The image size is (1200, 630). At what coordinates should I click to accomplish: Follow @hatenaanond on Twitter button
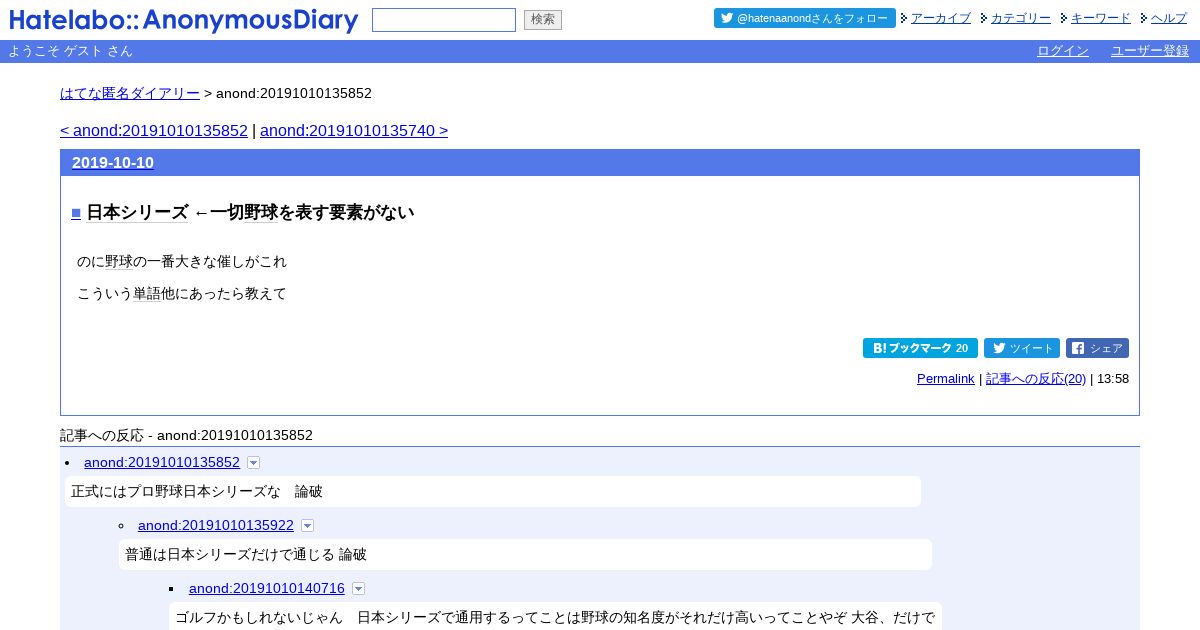pyautogui.click(x=805, y=18)
